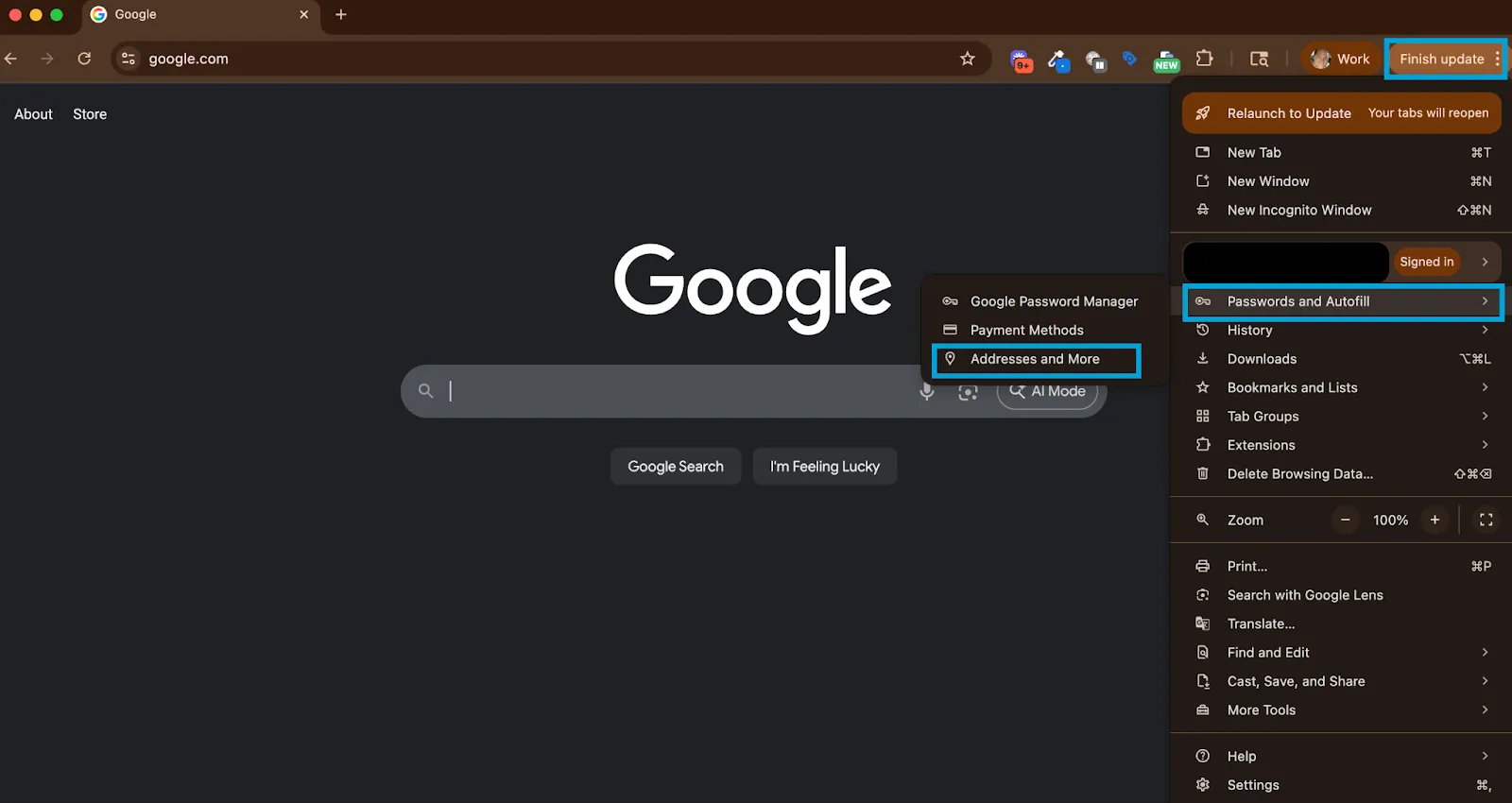Reload the page with the refresh icon
The width and height of the screenshot is (1512, 803).
pyautogui.click(x=84, y=59)
